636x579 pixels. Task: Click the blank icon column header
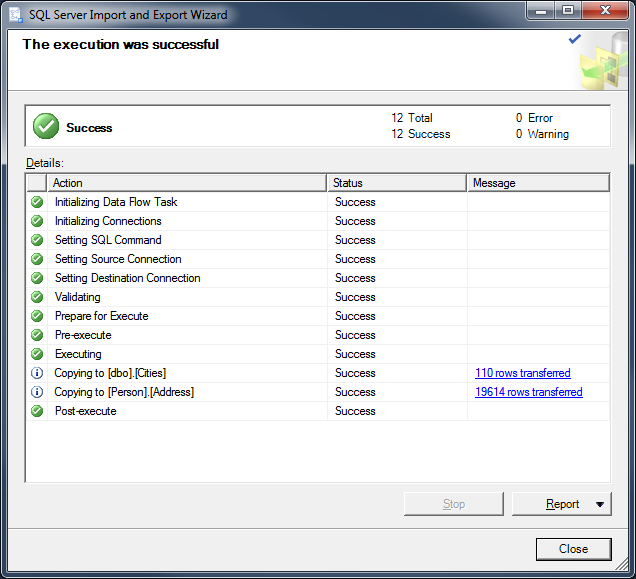pos(37,183)
